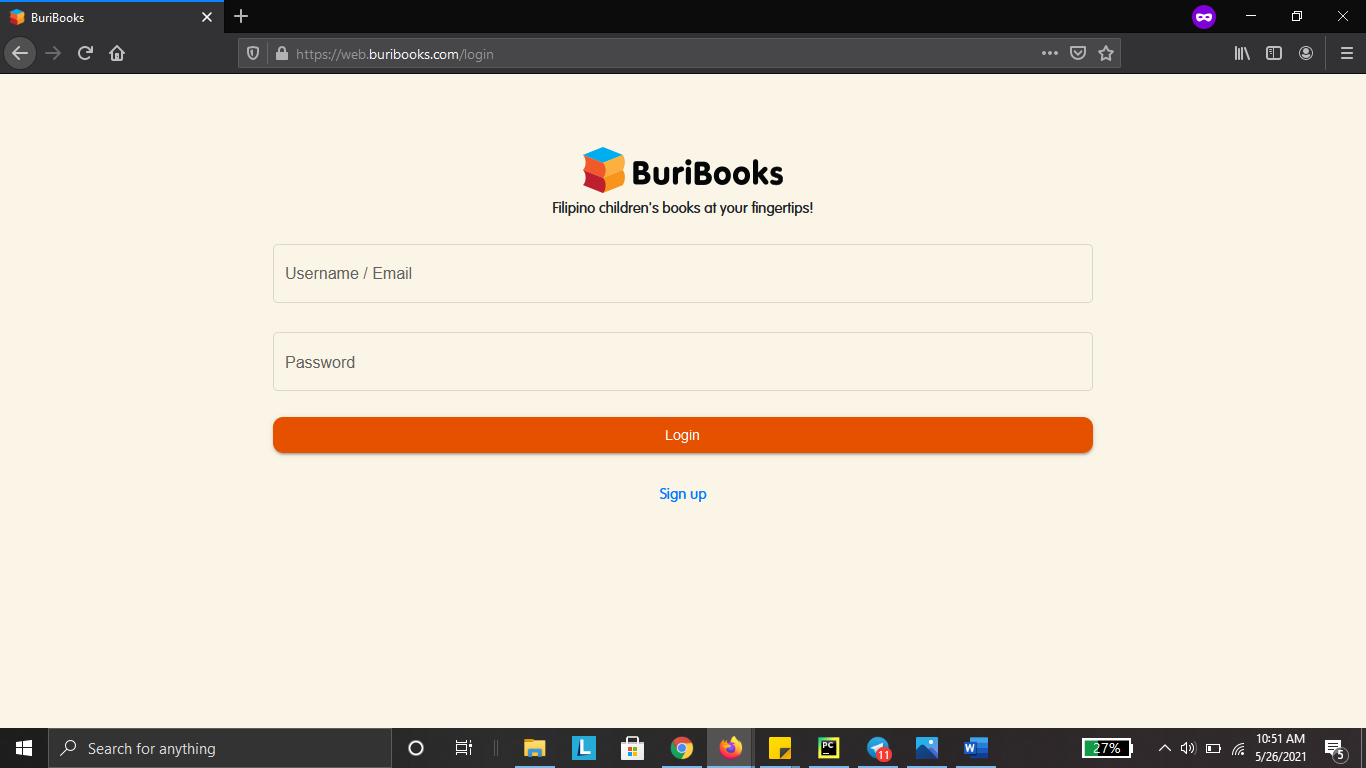Minimize the Firefox window
1366x768 pixels.
pyautogui.click(x=1251, y=16)
